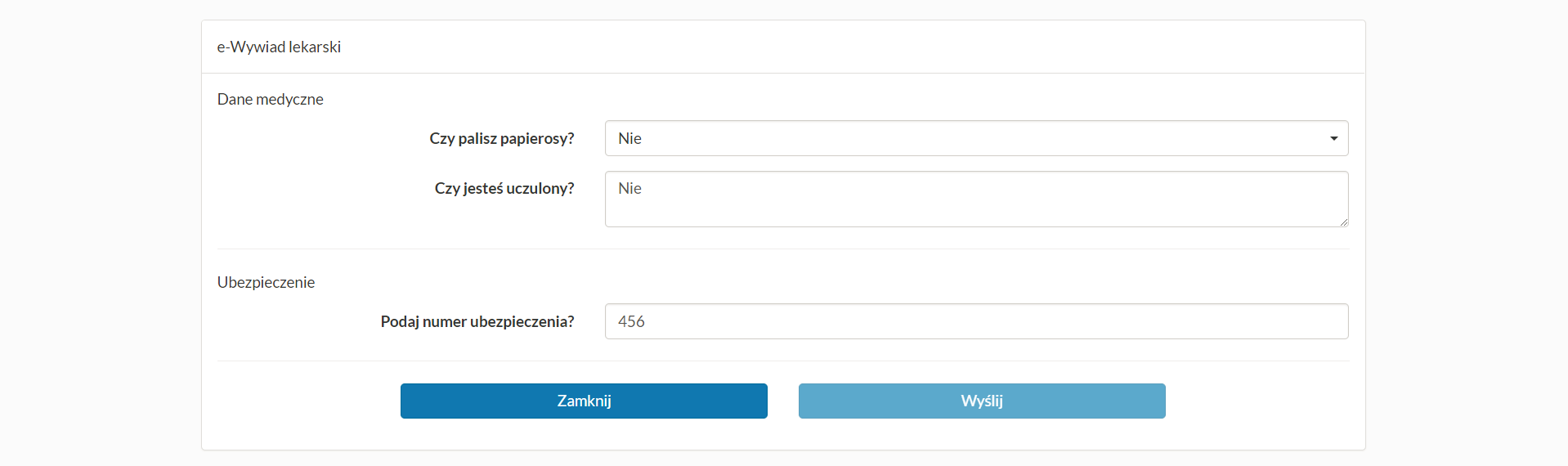The image size is (1568, 466).
Task: Click the "Czy jesteś uczulony?" label
Action: pyautogui.click(x=504, y=188)
